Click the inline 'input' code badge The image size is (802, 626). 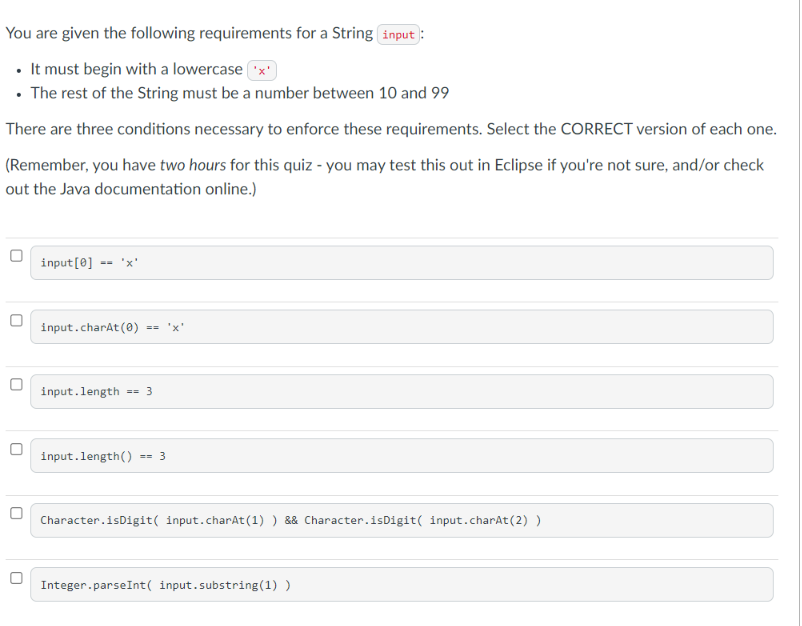pyautogui.click(x=398, y=33)
